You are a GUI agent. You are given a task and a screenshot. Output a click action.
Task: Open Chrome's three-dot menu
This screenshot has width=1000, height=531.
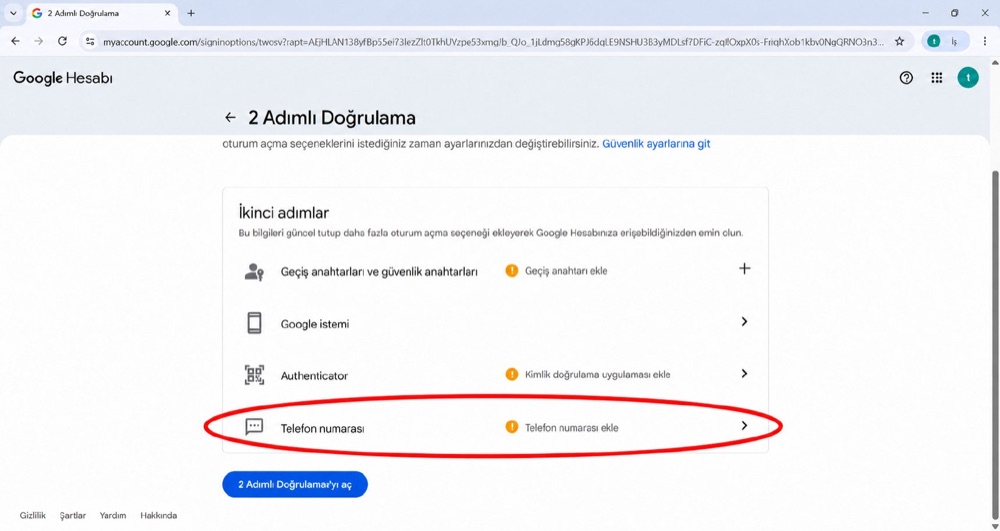(985, 41)
